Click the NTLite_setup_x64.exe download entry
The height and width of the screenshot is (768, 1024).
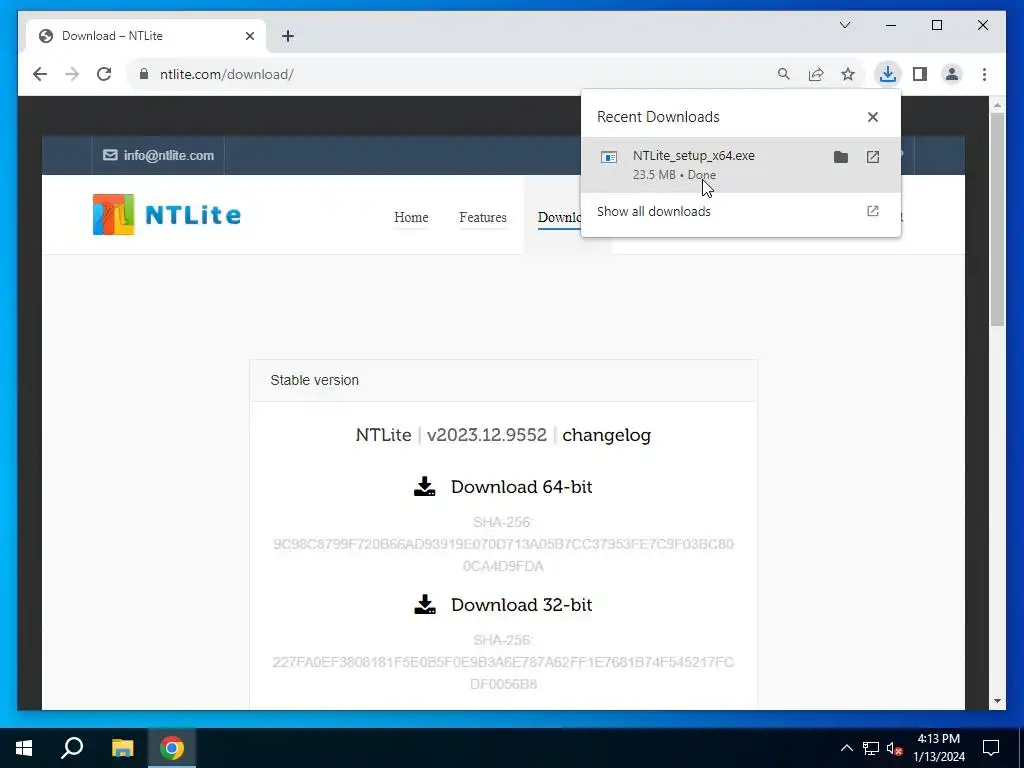click(741, 165)
